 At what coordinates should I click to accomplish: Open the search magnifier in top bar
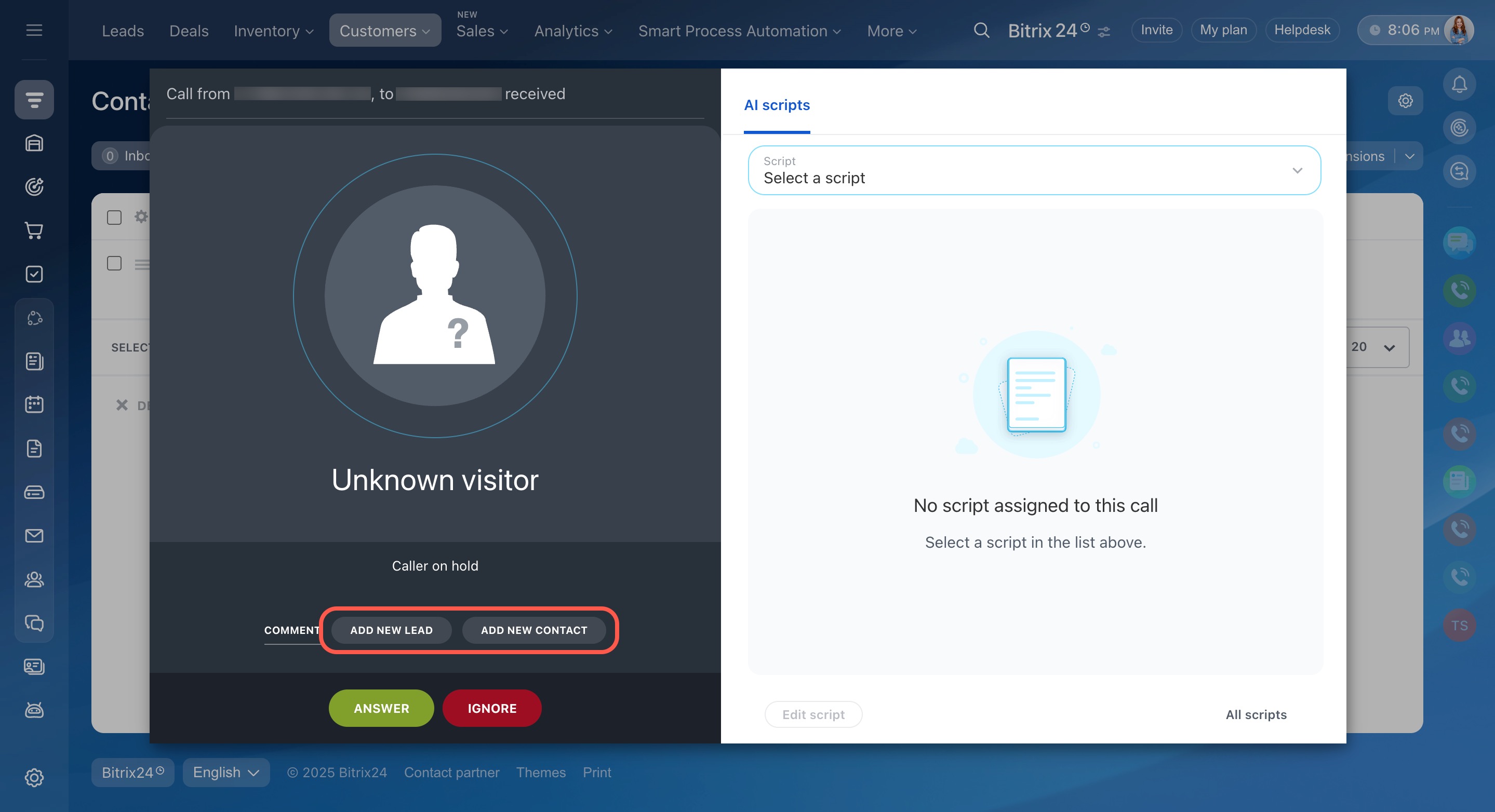coord(981,30)
